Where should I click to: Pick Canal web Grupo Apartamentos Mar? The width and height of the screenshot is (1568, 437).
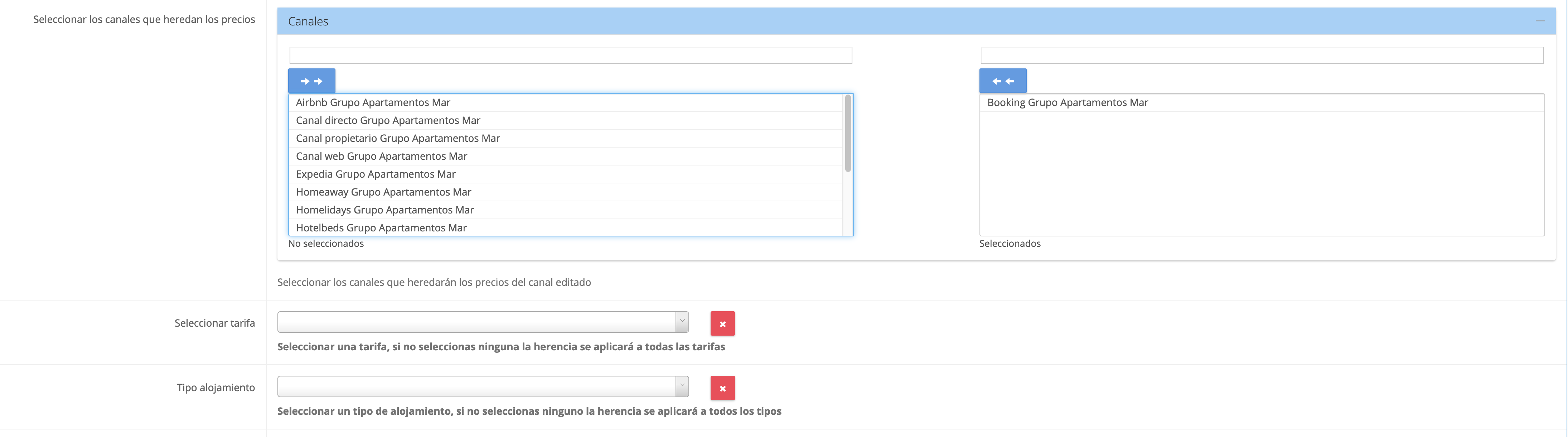click(x=381, y=157)
